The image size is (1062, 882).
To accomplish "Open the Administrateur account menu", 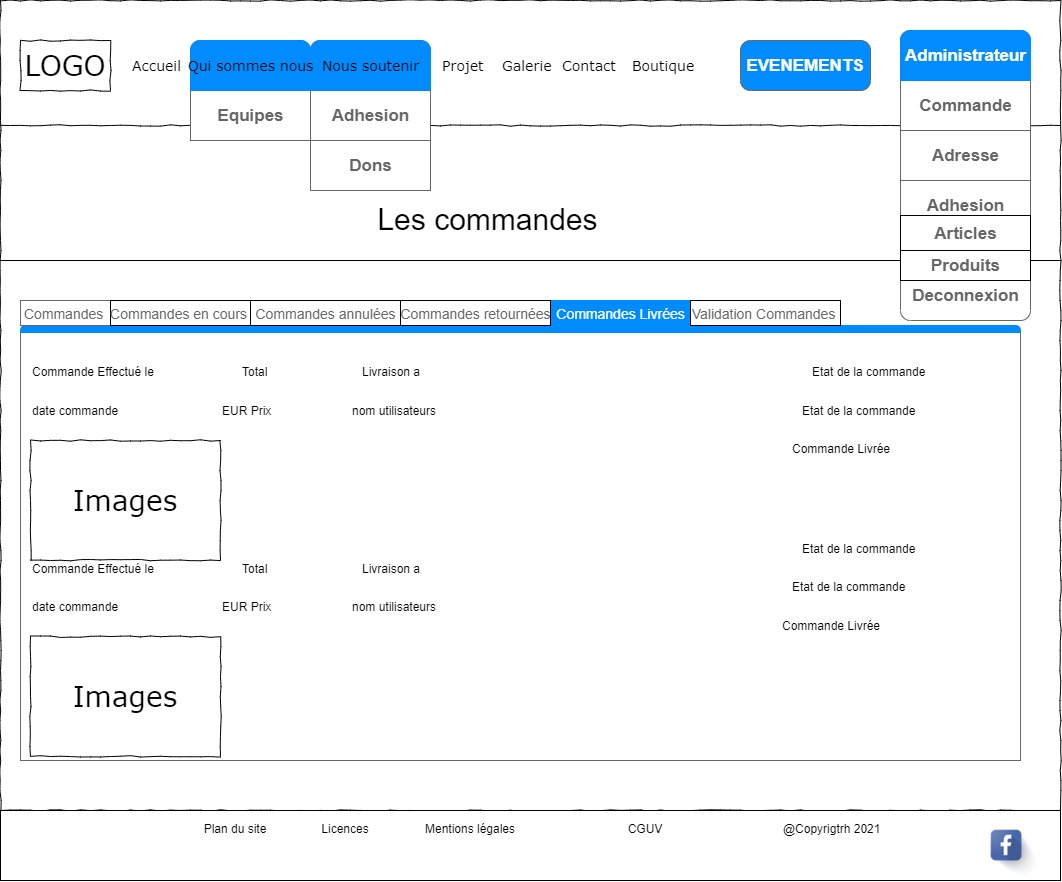I will (965, 56).
